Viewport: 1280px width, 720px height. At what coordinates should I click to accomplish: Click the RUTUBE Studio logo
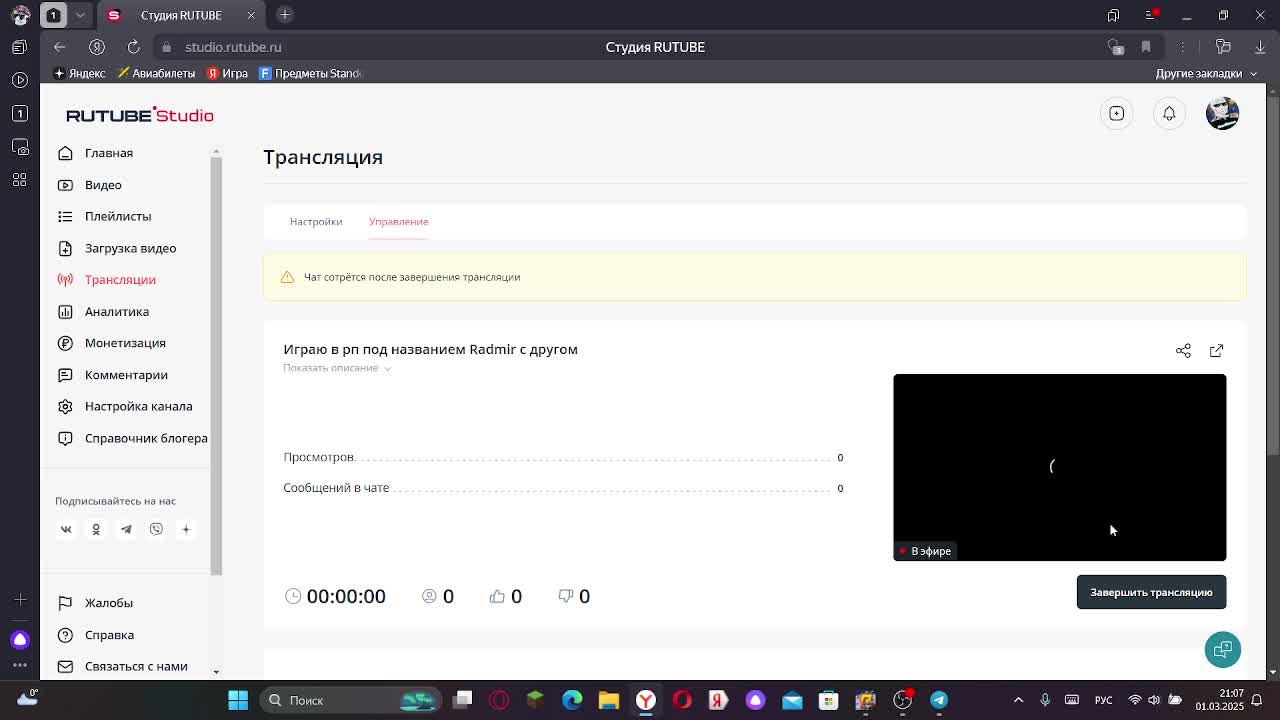(x=139, y=115)
